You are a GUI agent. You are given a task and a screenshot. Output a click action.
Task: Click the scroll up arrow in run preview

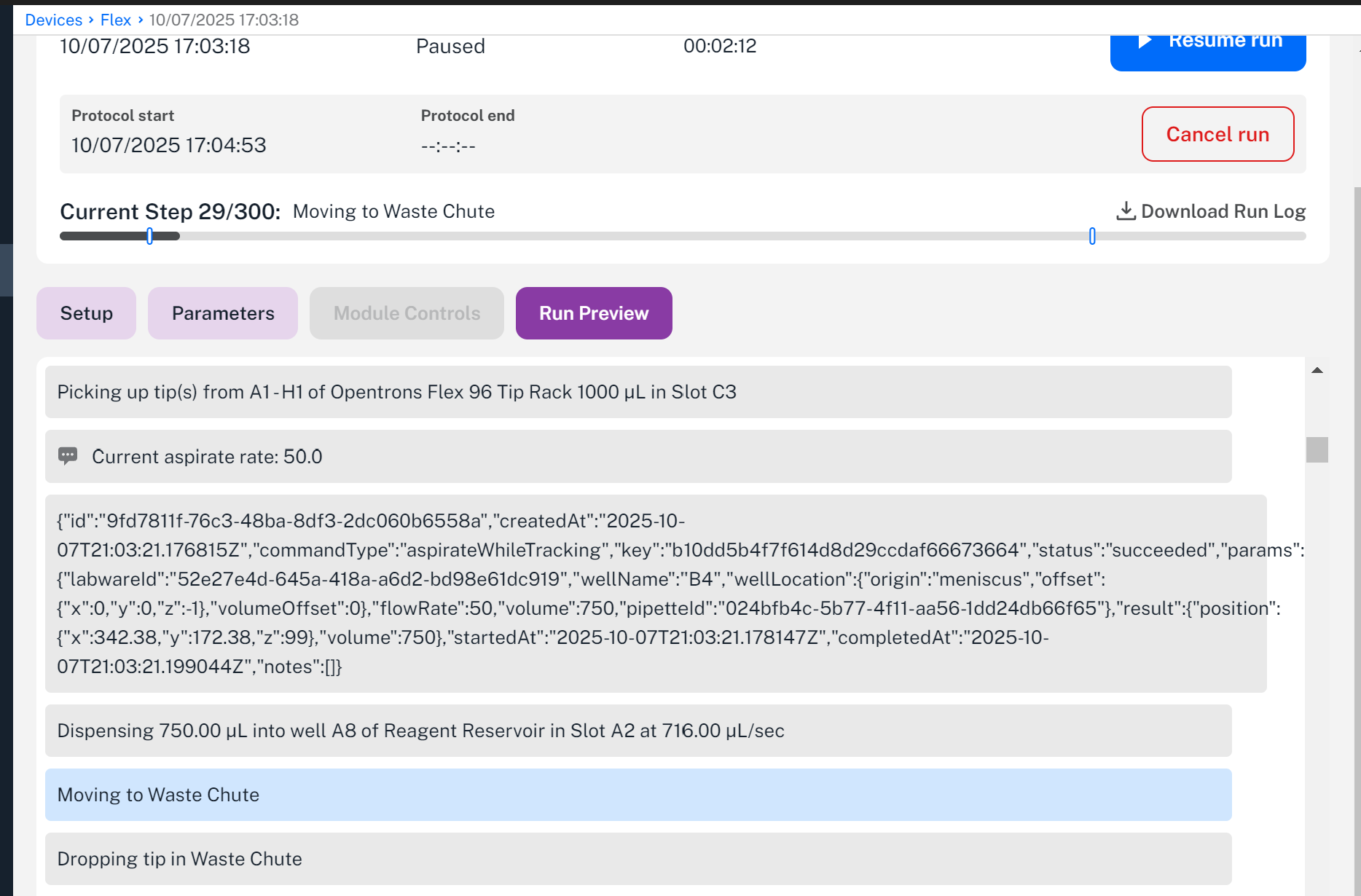tap(1317, 370)
